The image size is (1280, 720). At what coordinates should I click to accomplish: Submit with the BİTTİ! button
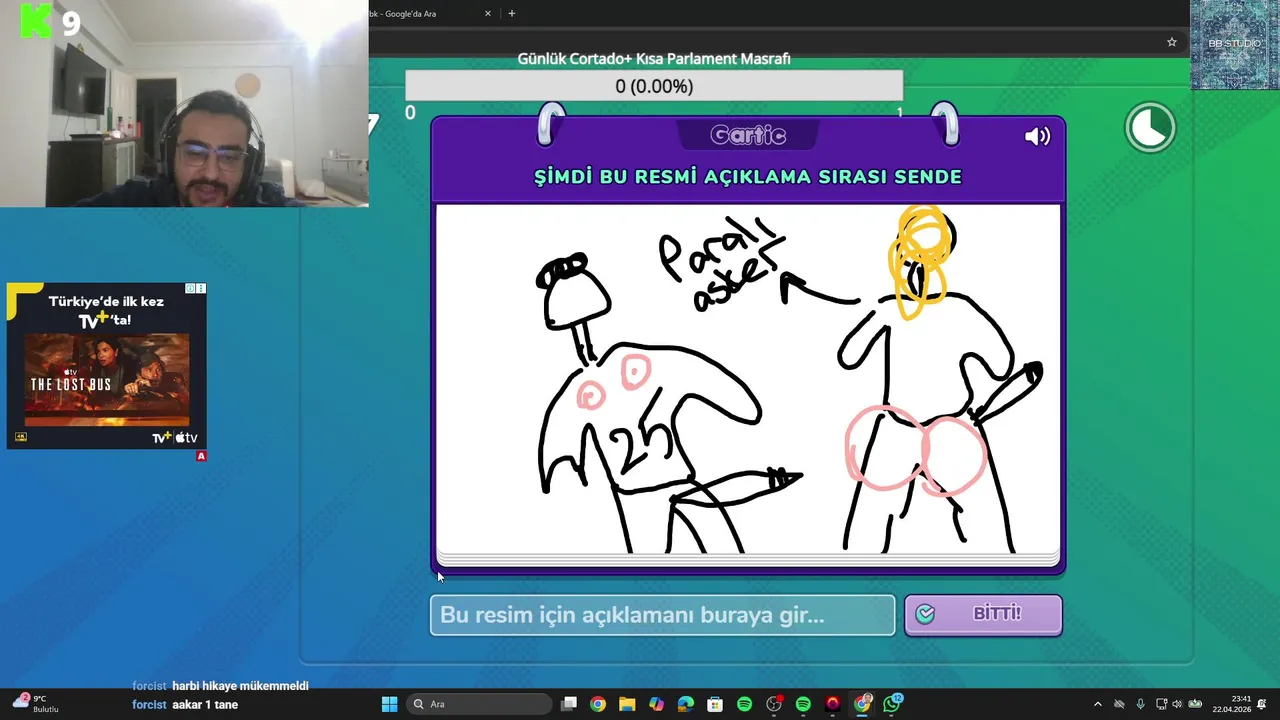click(983, 615)
